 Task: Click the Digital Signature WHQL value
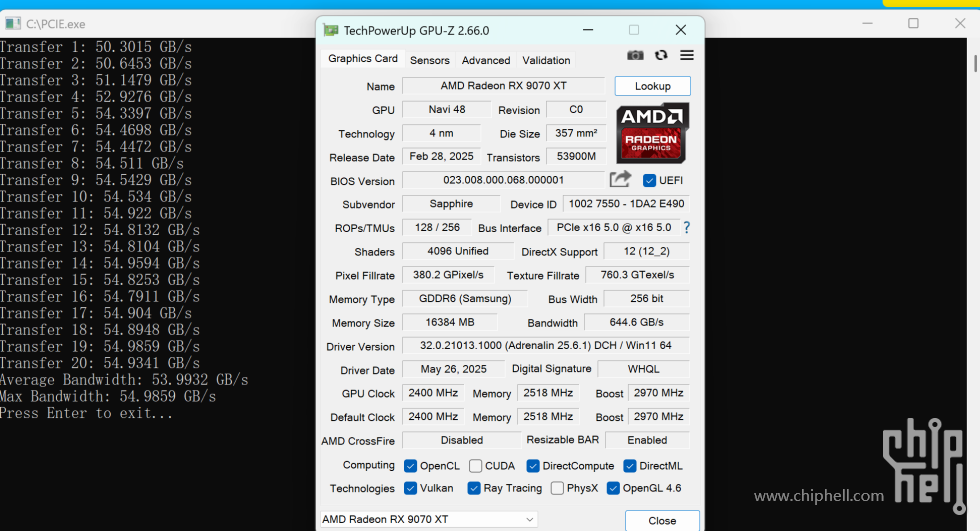pyautogui.click(x=644, y=369)
